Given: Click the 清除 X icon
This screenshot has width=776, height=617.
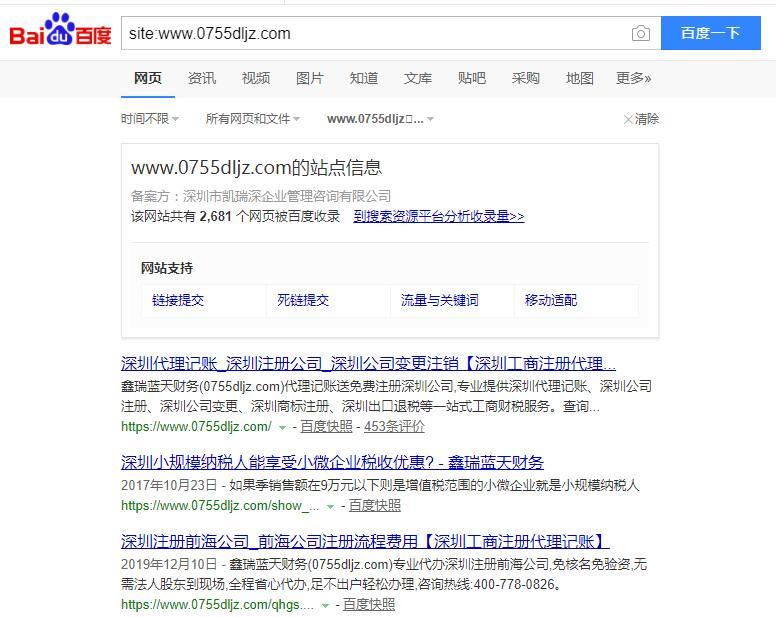Looking at the screenshot, I should click(x=628, y=119).
